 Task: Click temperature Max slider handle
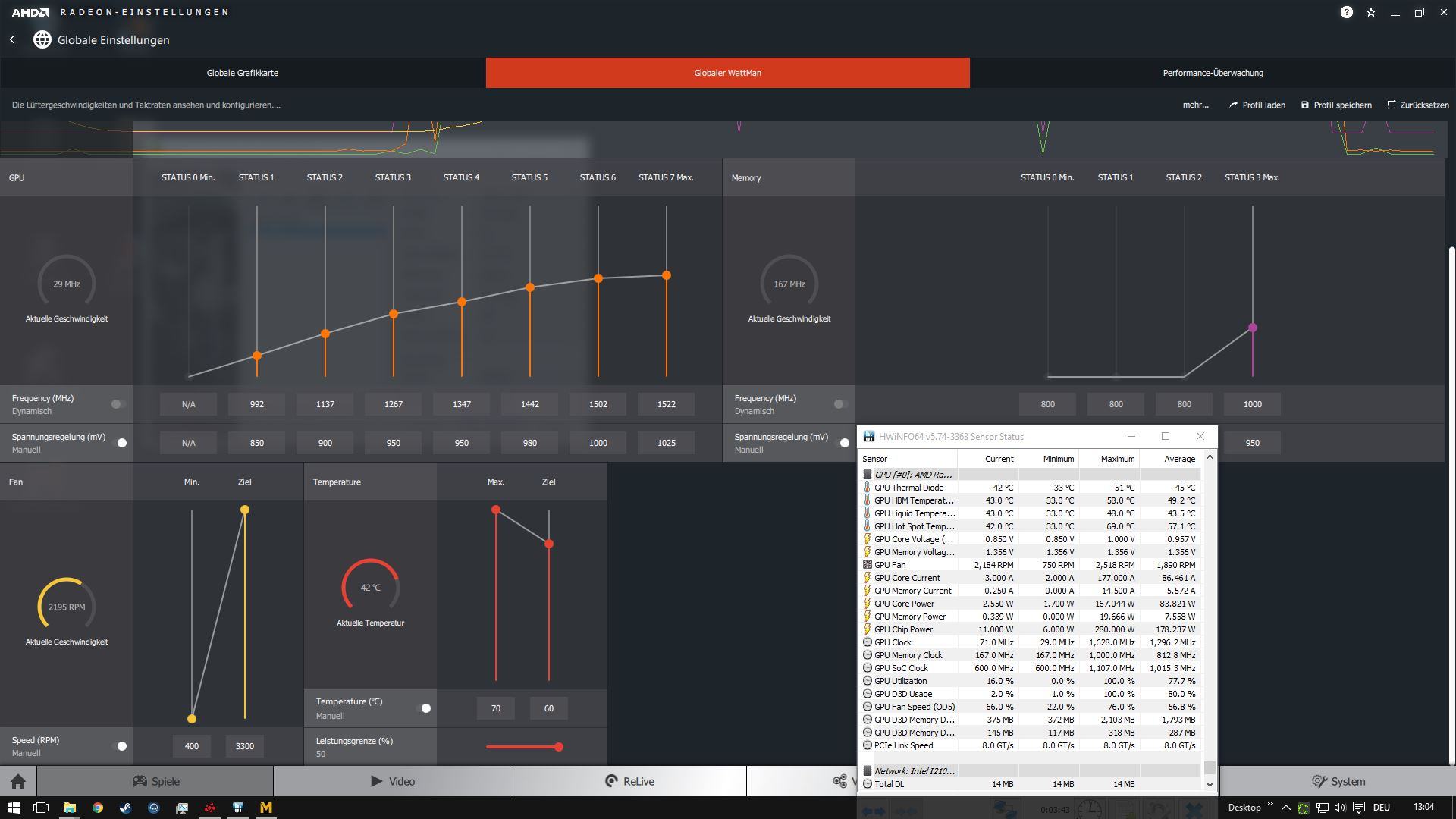[496, 510]
